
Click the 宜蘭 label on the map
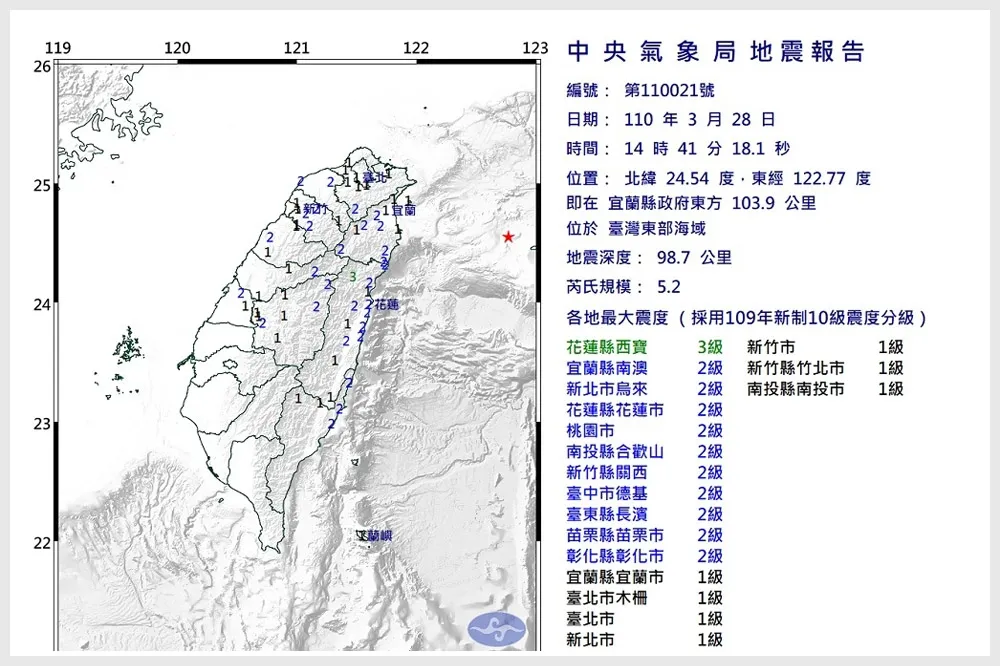pos(403,210)
